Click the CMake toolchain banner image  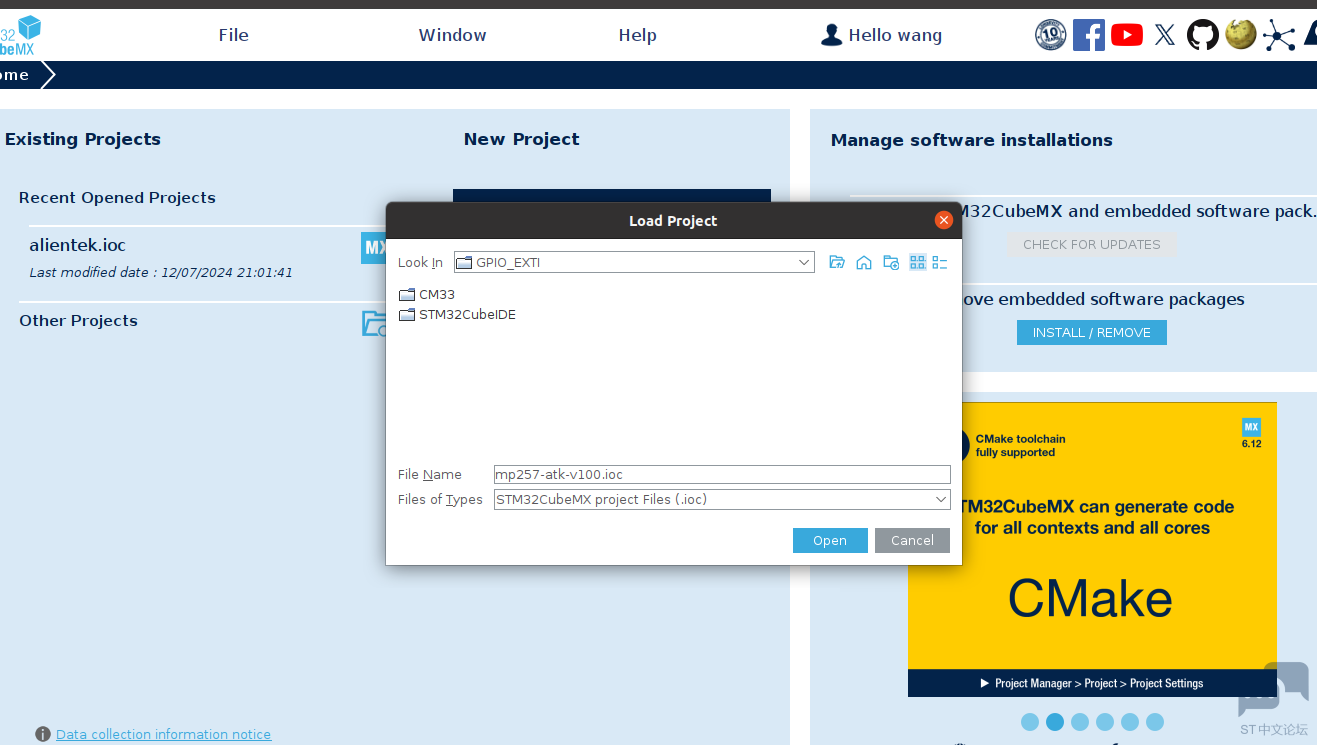tap(1092, 549)
